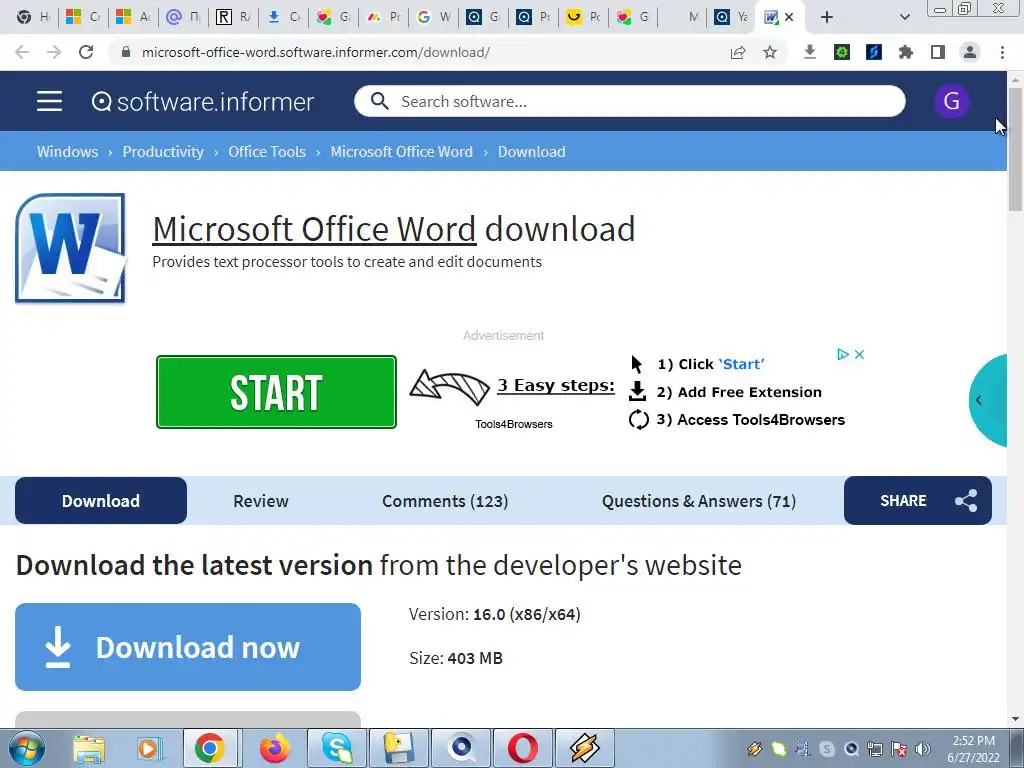1024x768 pixels.
Task: Open the media player taskbar icon
Action: [x=148, y=748]
